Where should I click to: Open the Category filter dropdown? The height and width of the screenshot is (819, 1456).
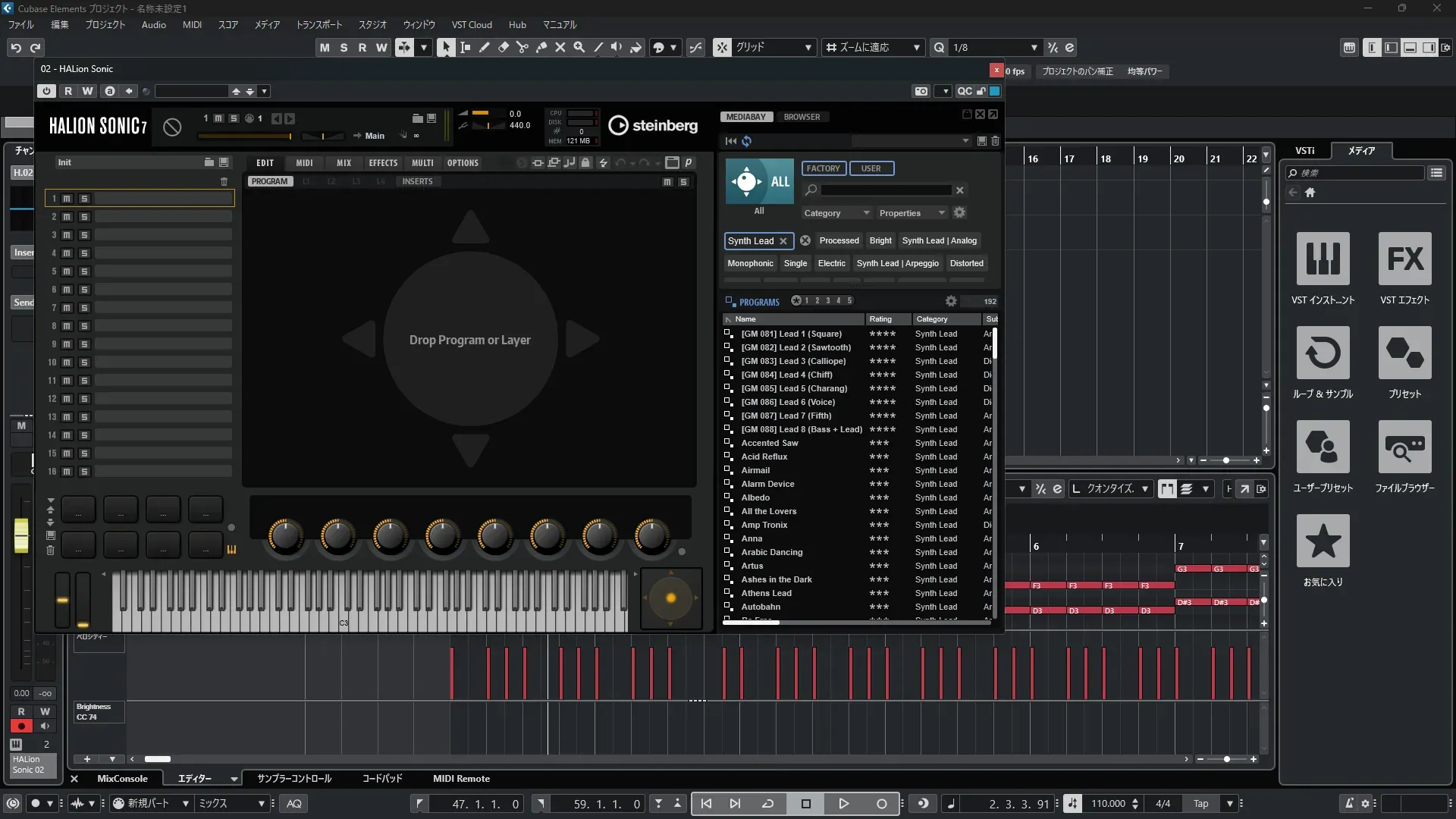click(x=836, y=213)
